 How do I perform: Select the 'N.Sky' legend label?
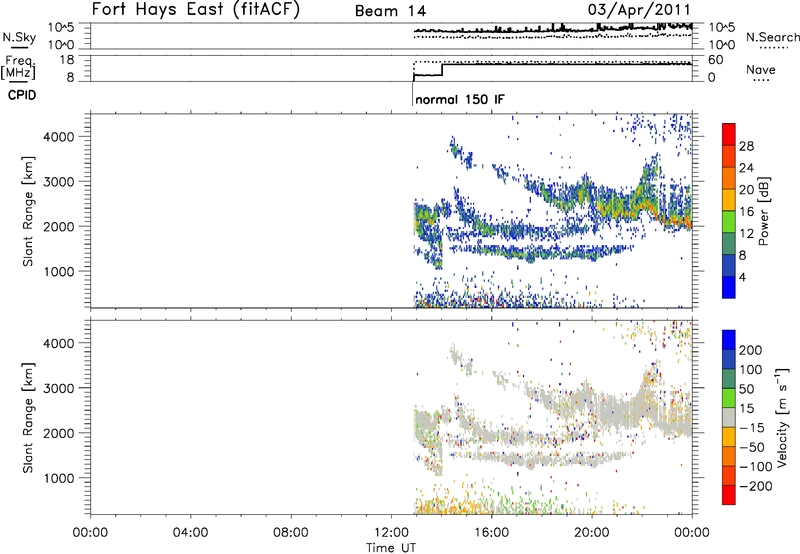tap(19, 37)
